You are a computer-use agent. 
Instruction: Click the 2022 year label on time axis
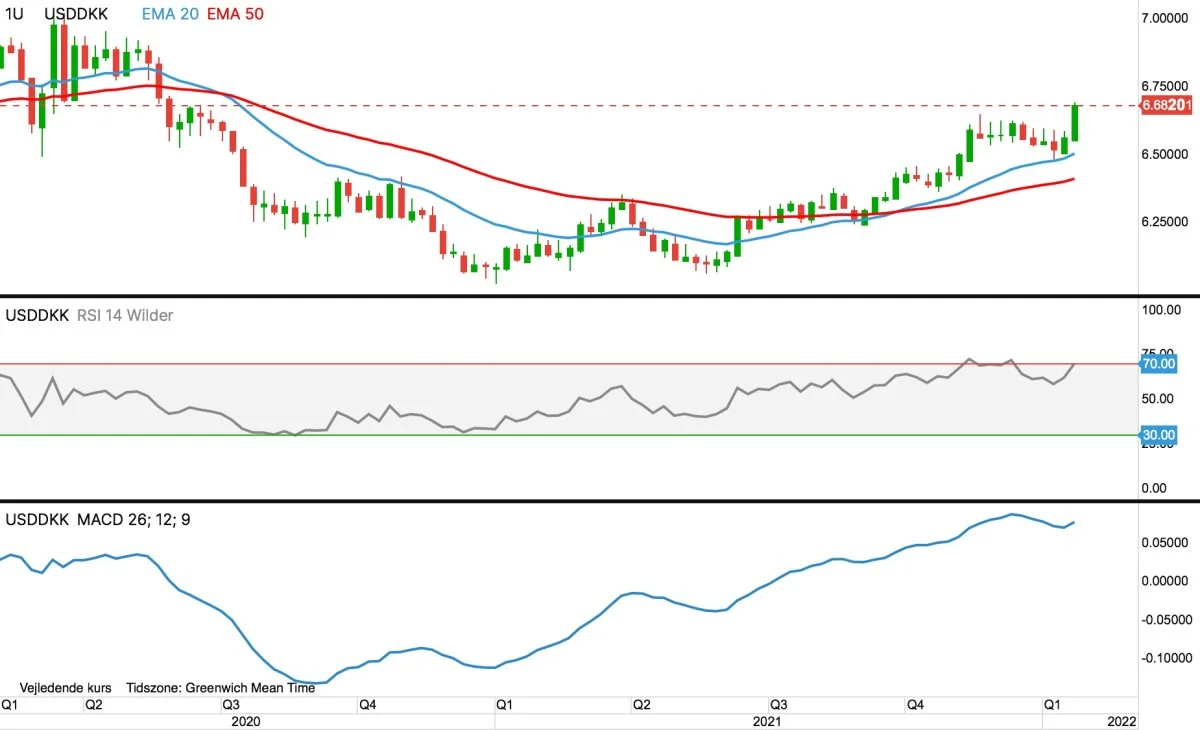(x=1121, y=720)
